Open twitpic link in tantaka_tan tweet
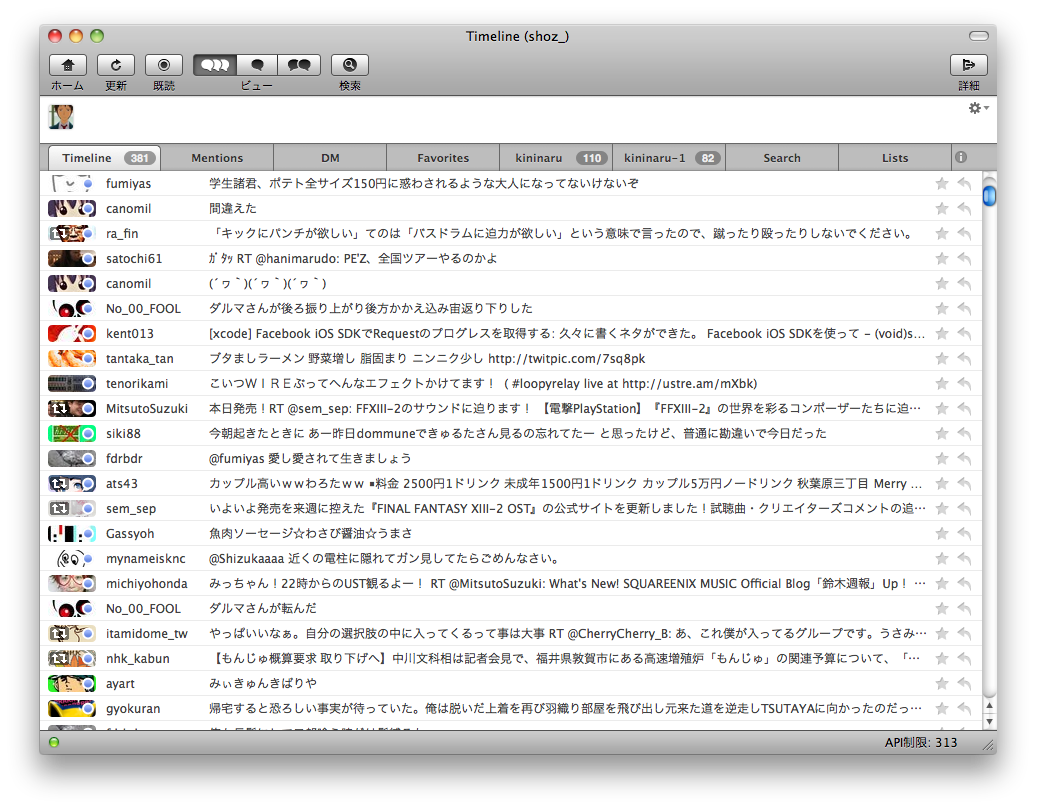 coord(567,359)
